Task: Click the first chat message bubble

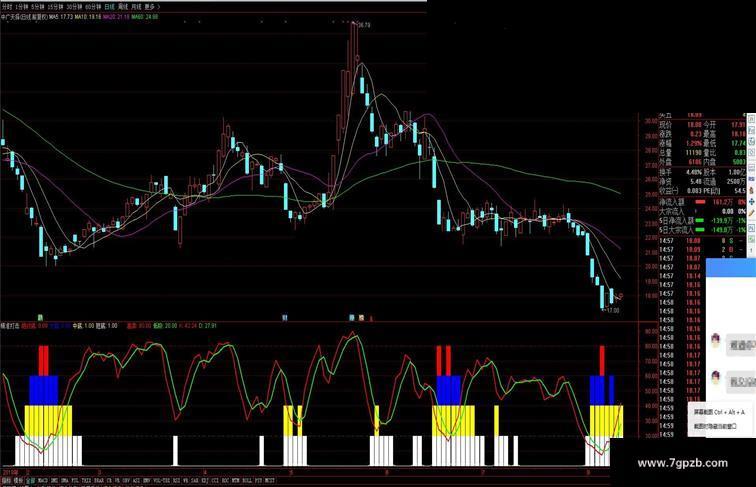Action: [741, 345]
